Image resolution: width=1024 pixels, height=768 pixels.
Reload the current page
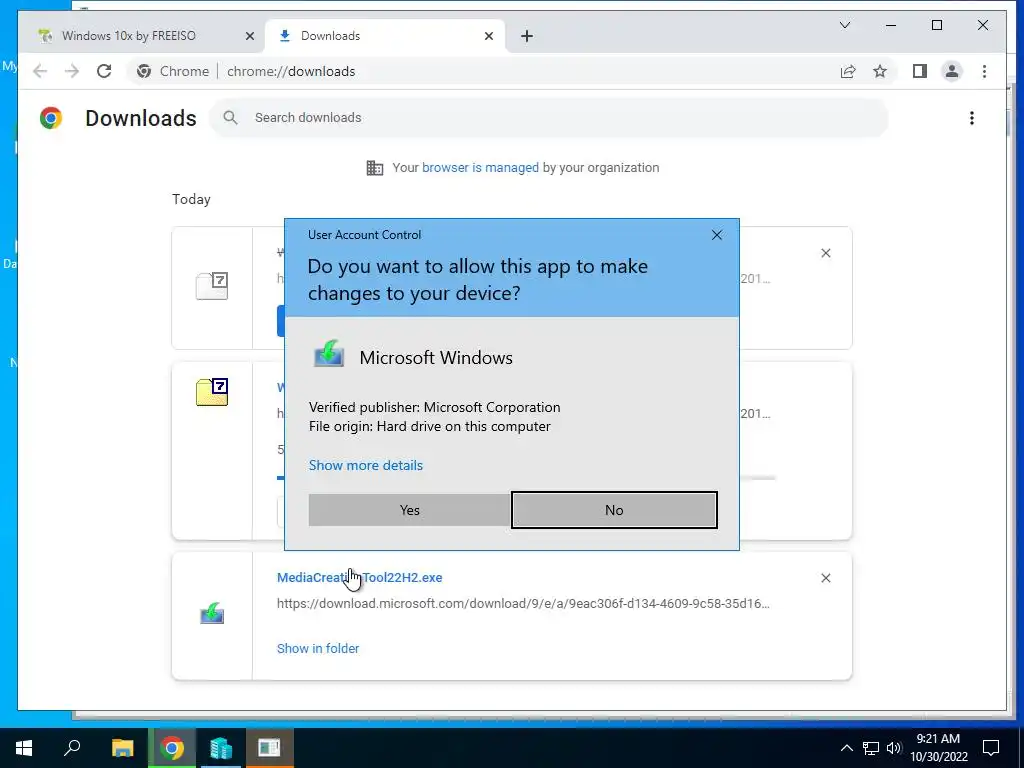(104, 71)
